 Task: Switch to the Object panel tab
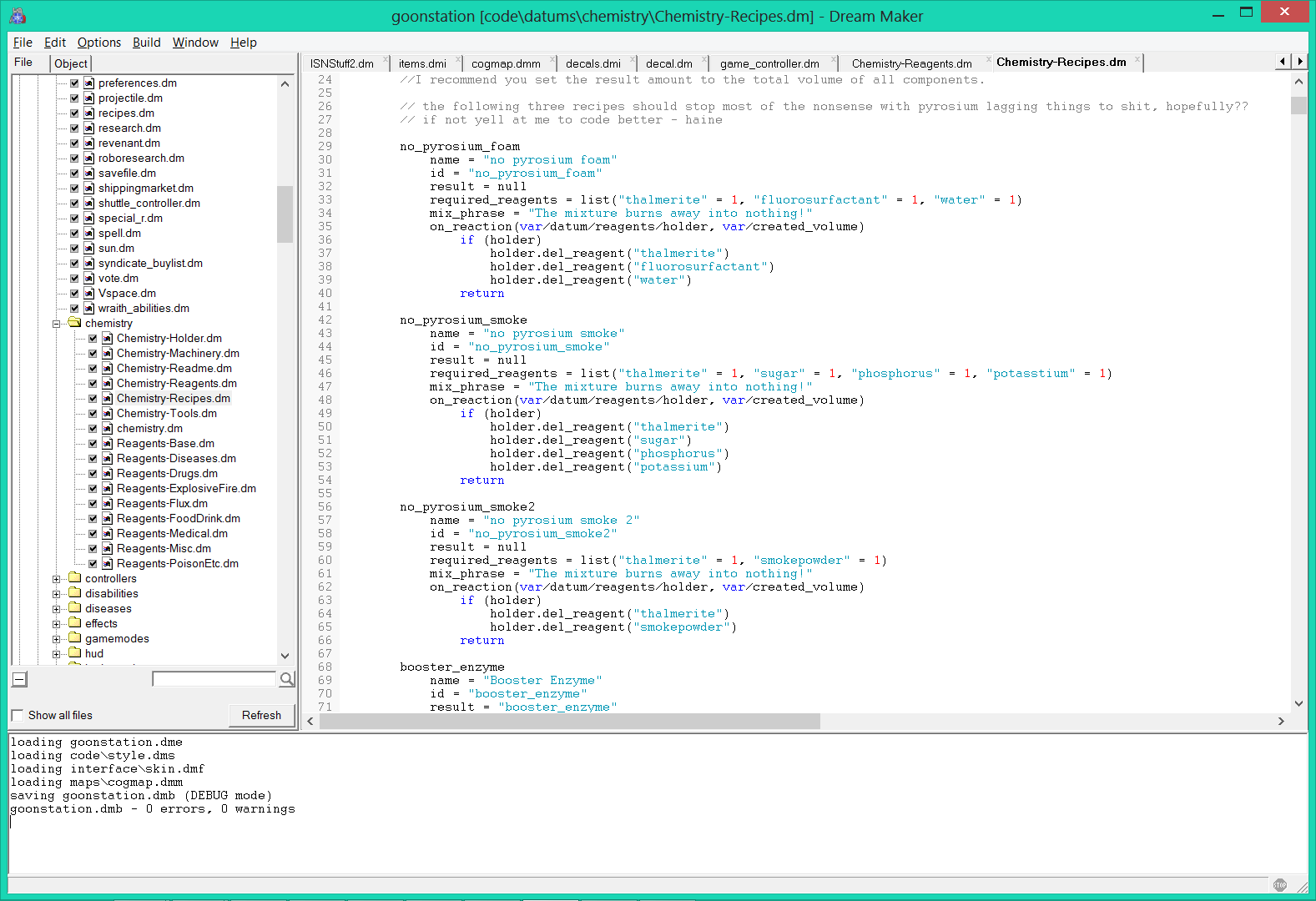point(71,64)
